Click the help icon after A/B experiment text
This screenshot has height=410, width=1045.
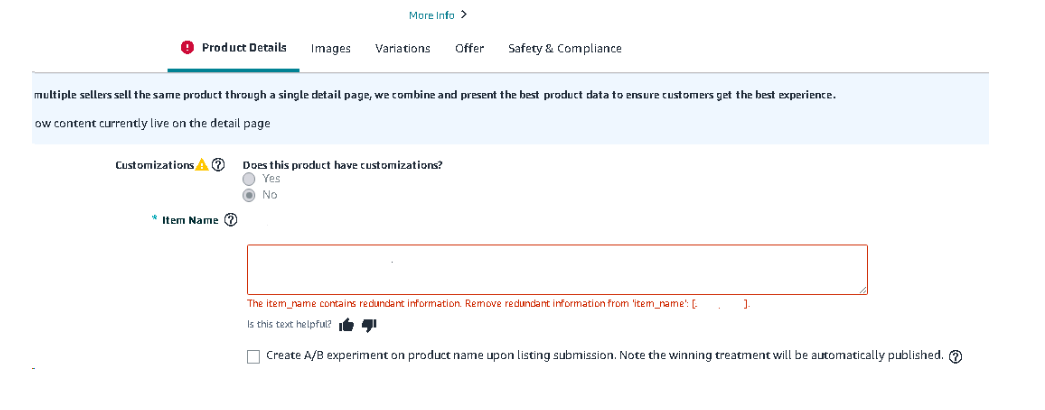pyautogui.click(x=955, y=357)
